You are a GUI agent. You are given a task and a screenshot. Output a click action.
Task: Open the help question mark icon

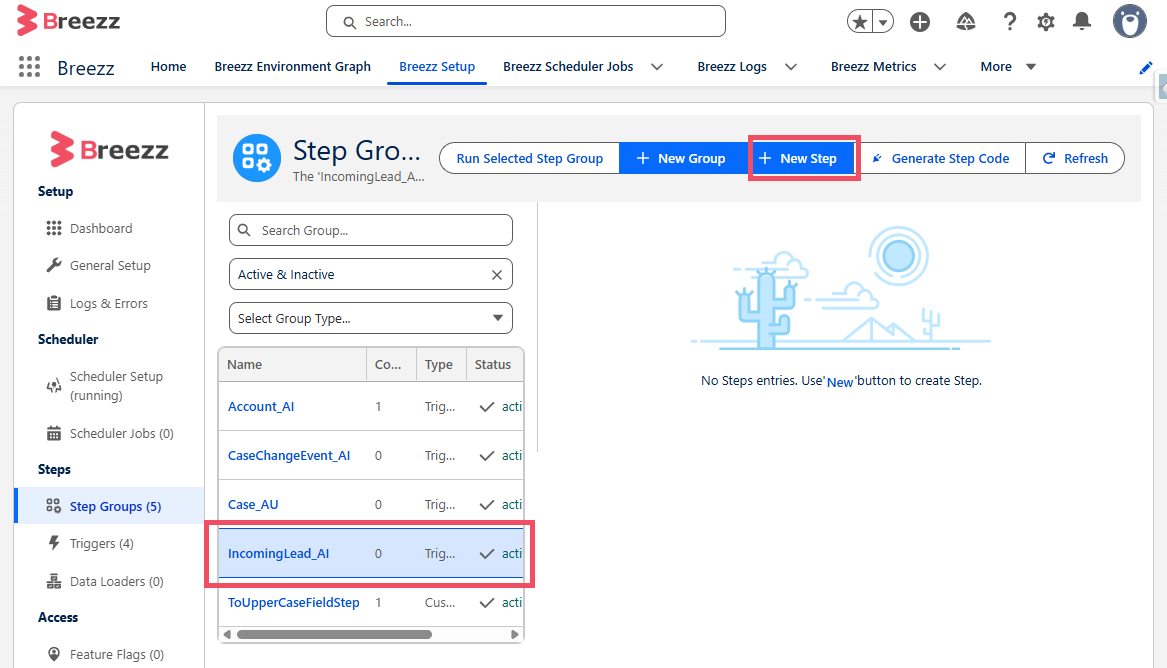point(1009,22)
